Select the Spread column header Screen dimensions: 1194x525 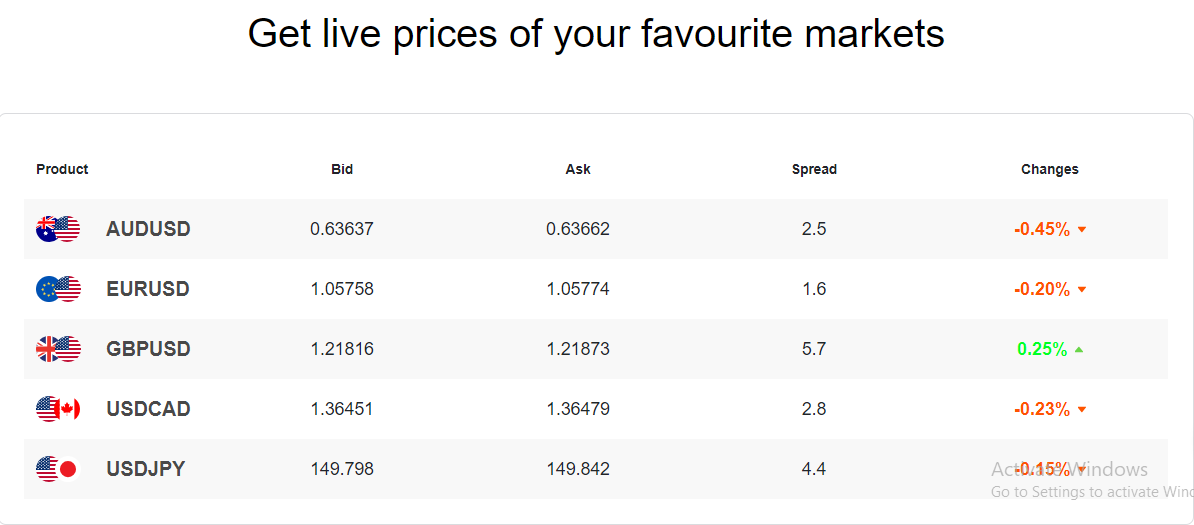coord(814,169)
